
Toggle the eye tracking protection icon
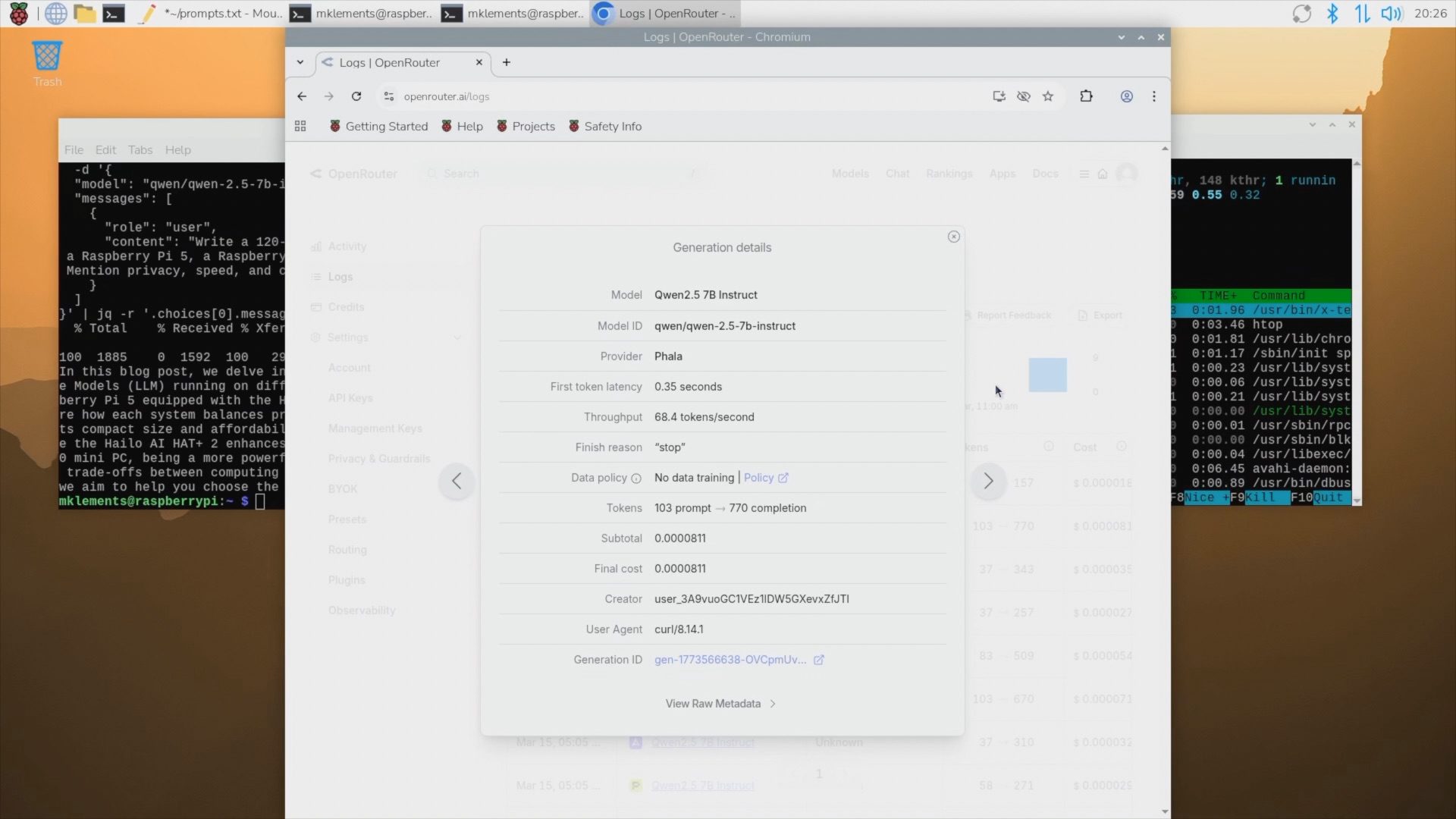[x=1023, y=96]
